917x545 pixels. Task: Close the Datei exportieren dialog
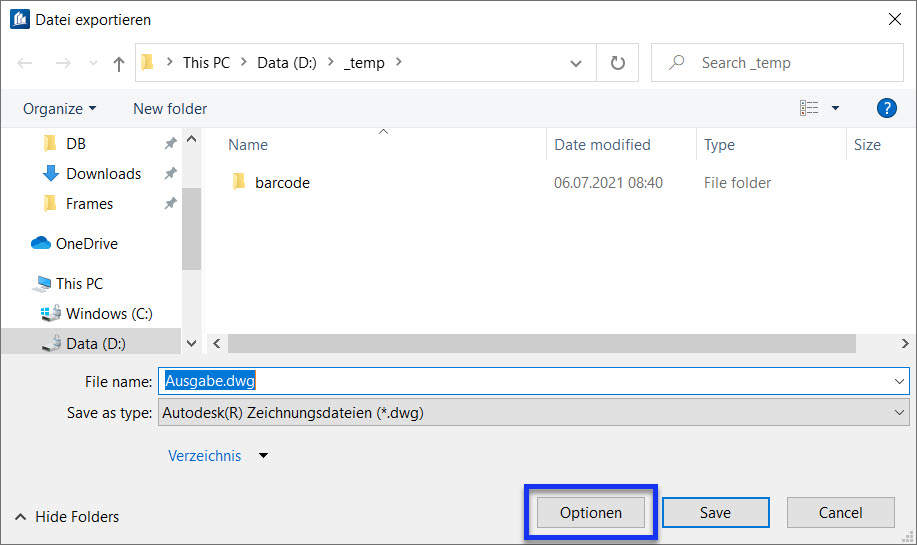point(895,19)
